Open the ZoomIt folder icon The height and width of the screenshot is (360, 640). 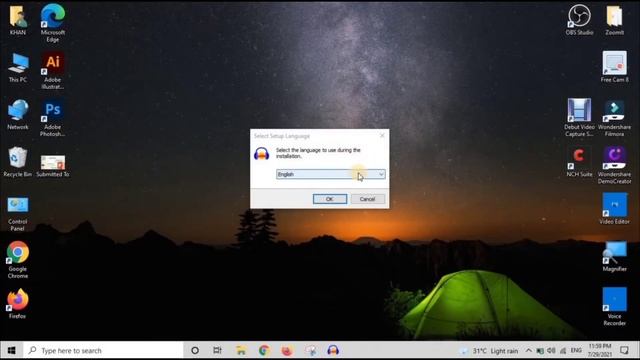(x=614, y=20)
